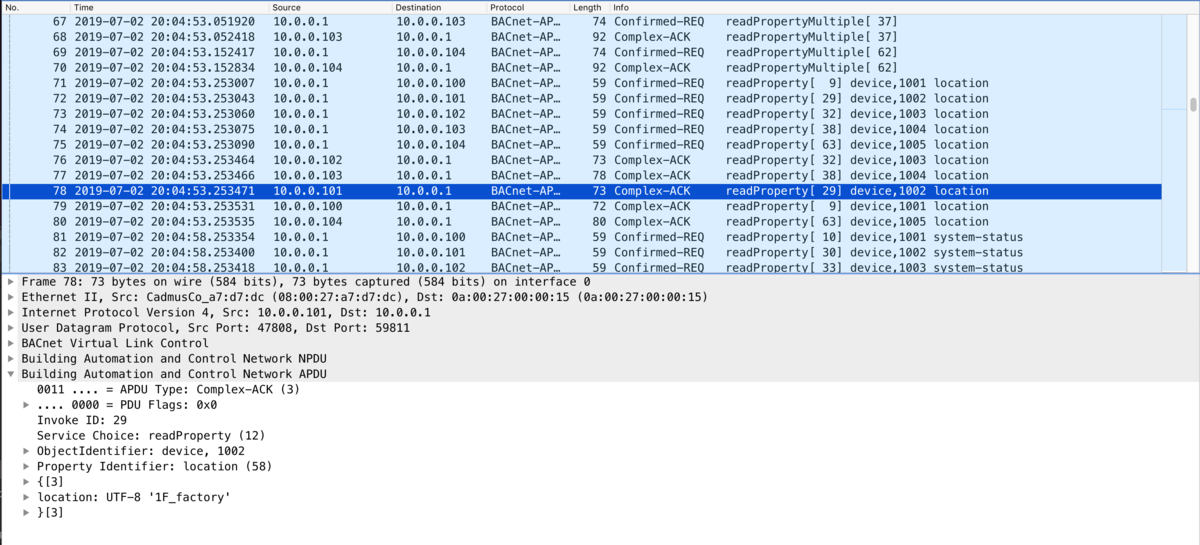Expand the closing }[3] tag node
The height and width of the screenshot is (545, 1200).
26,513
